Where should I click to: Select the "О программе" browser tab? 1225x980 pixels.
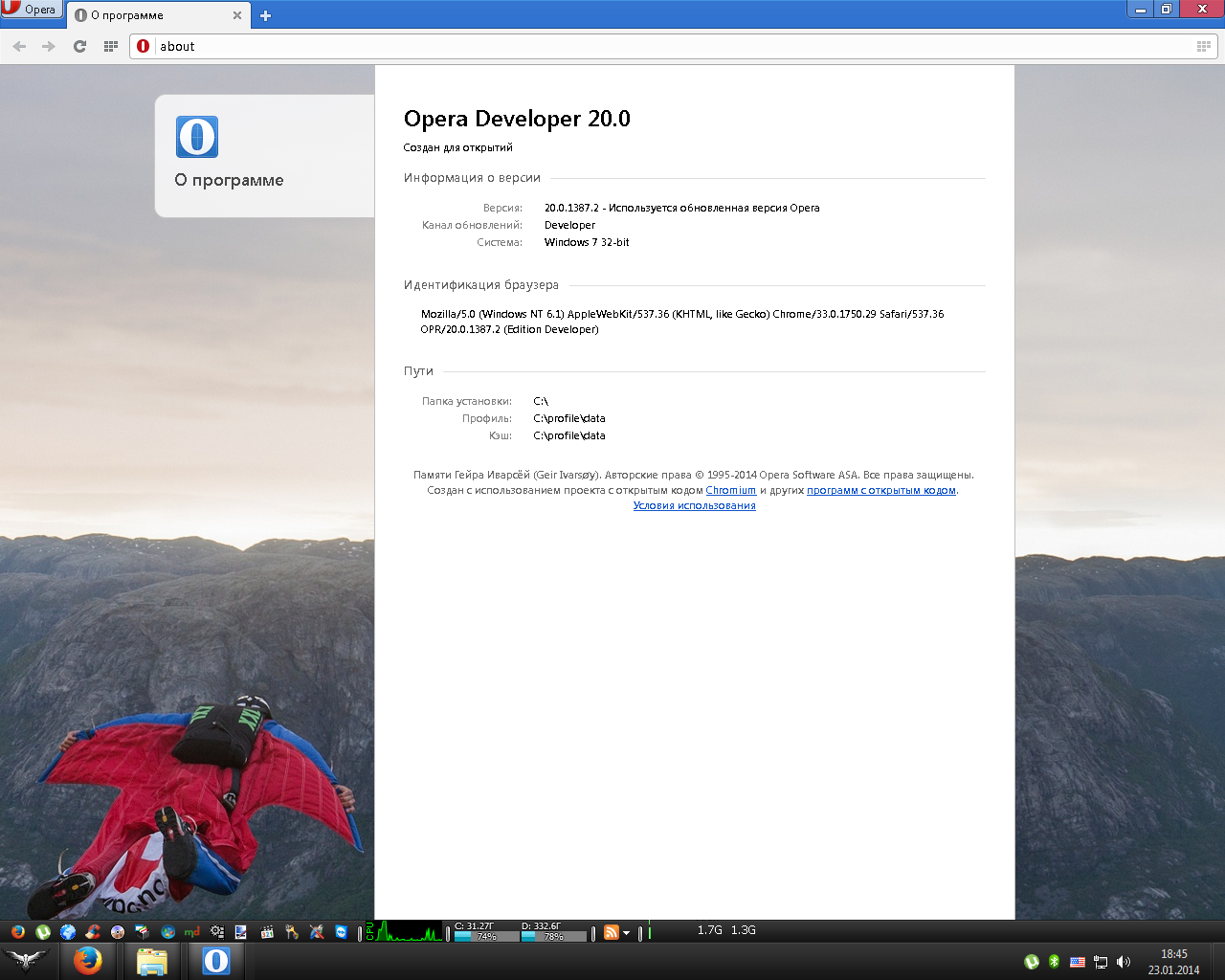pyautogui.click(x=153, y=15)
